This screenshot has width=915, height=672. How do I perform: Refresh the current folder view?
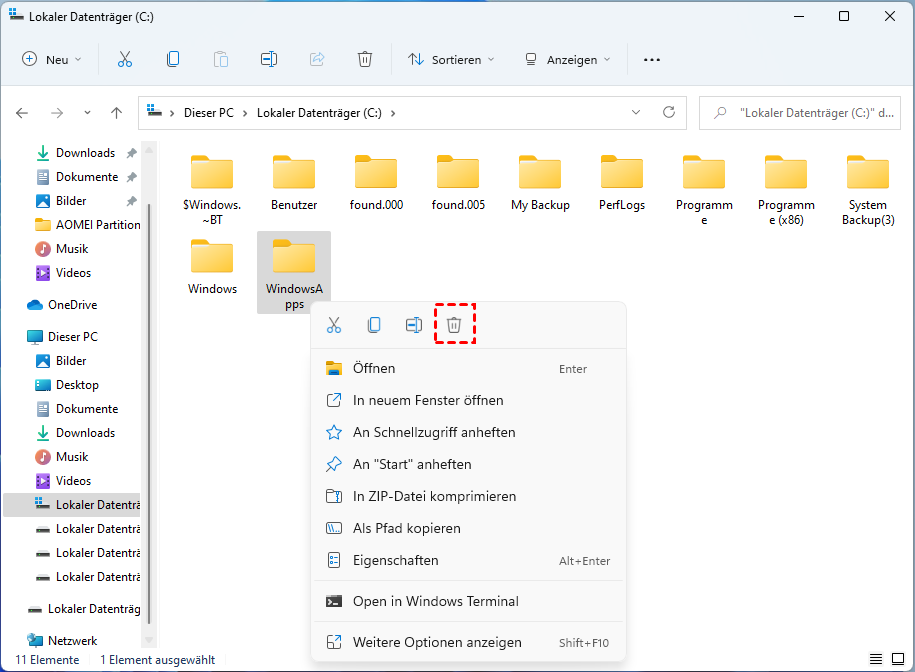pos(669,112)
